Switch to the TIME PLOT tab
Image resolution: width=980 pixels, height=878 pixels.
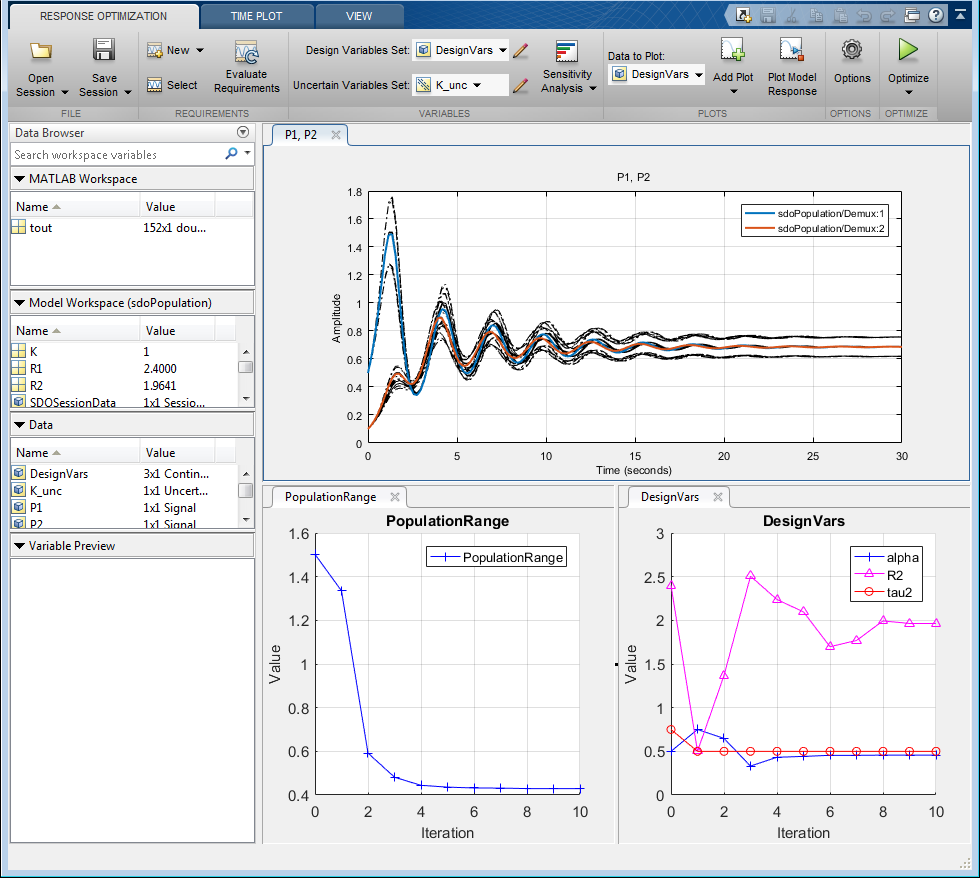pyautogui.click(x=256, y=16)
